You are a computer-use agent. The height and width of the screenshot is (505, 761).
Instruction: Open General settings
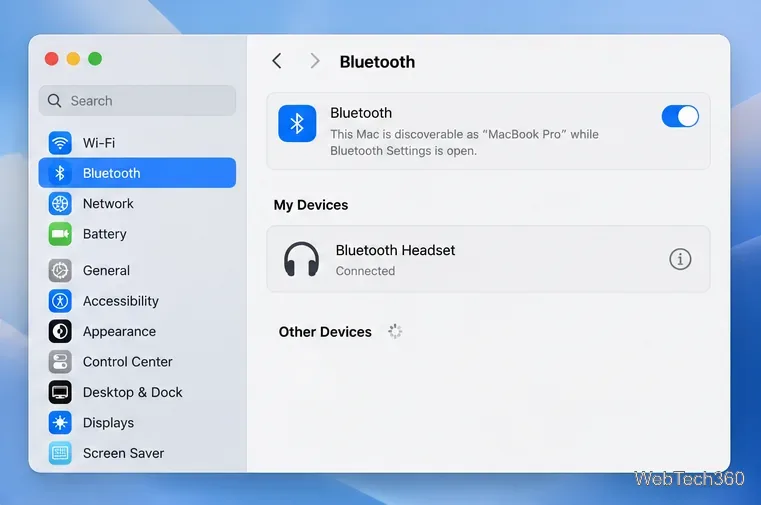(137, 271)
